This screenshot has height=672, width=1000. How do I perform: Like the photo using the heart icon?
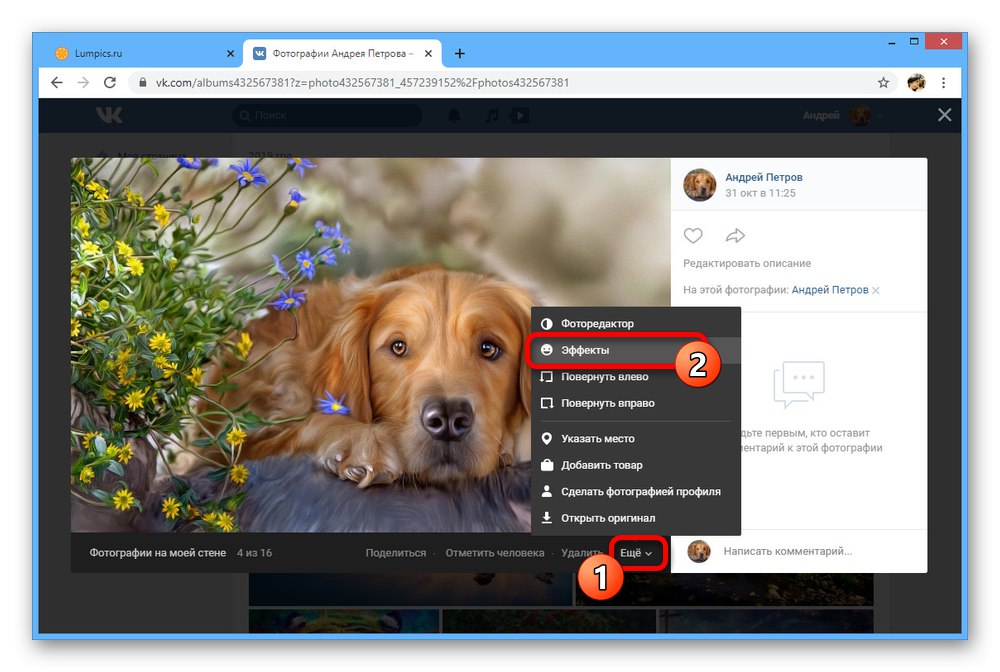(693, 235)
